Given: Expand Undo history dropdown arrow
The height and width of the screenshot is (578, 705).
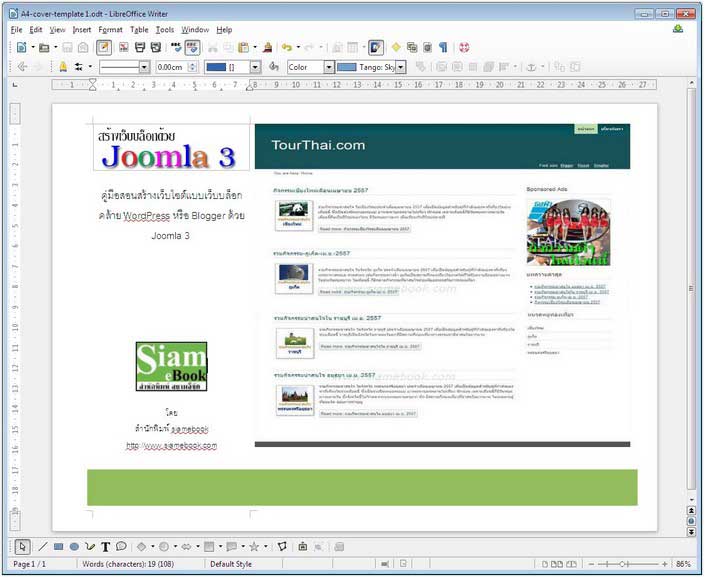Looking at the screenshot, I should 298,47.
